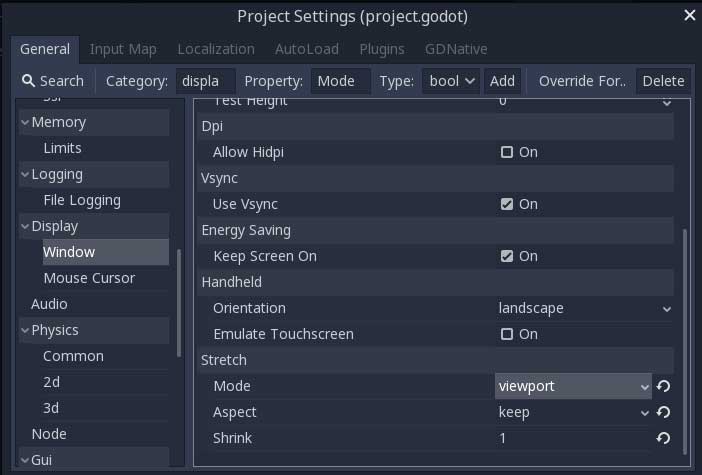
Task: Disable the Use Vsync checkbox
Action: [x=507, y=204]
